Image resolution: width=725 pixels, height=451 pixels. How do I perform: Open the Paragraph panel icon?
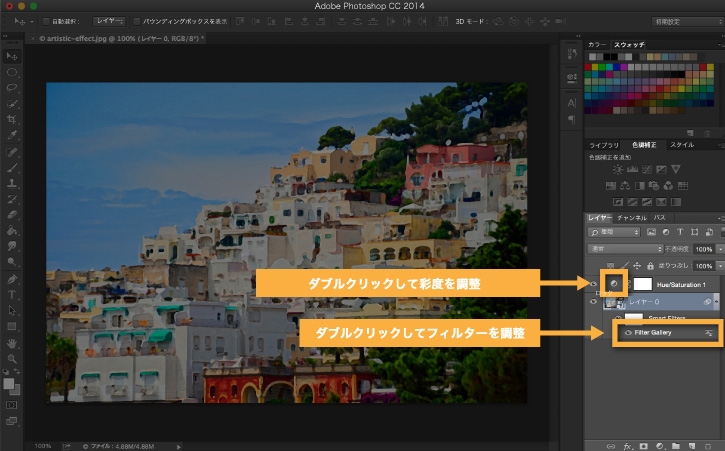point(572,119)
